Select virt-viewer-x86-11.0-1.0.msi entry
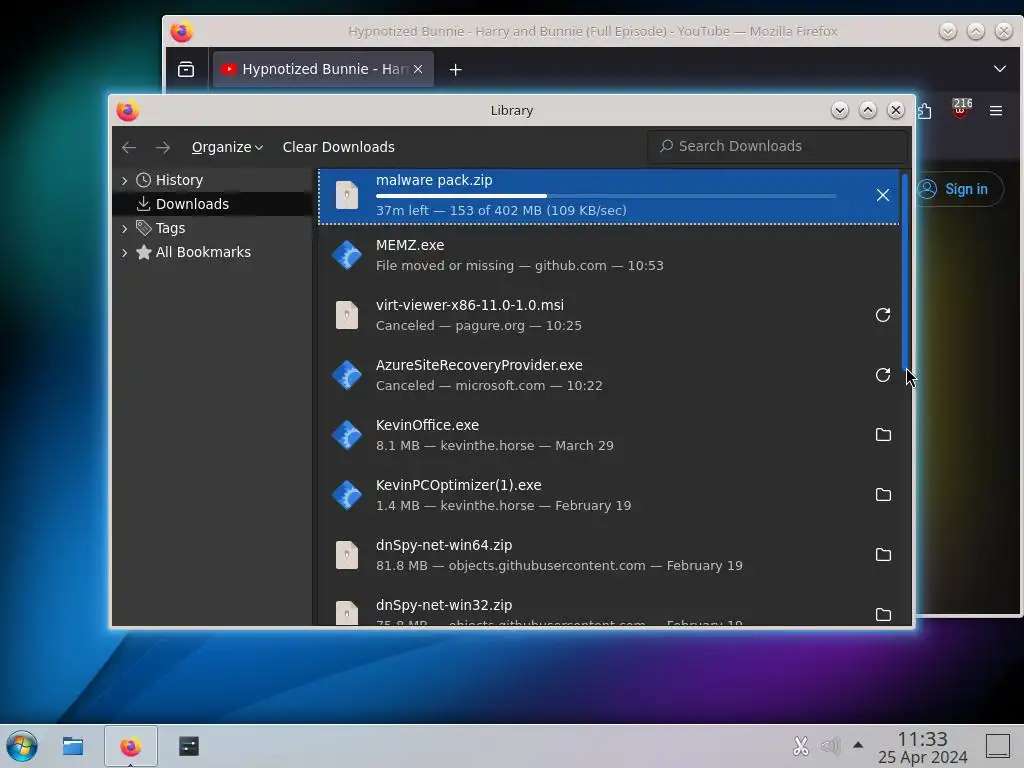Image resolution: width=1024 pixels, height=768 pixels. (609, 315)
